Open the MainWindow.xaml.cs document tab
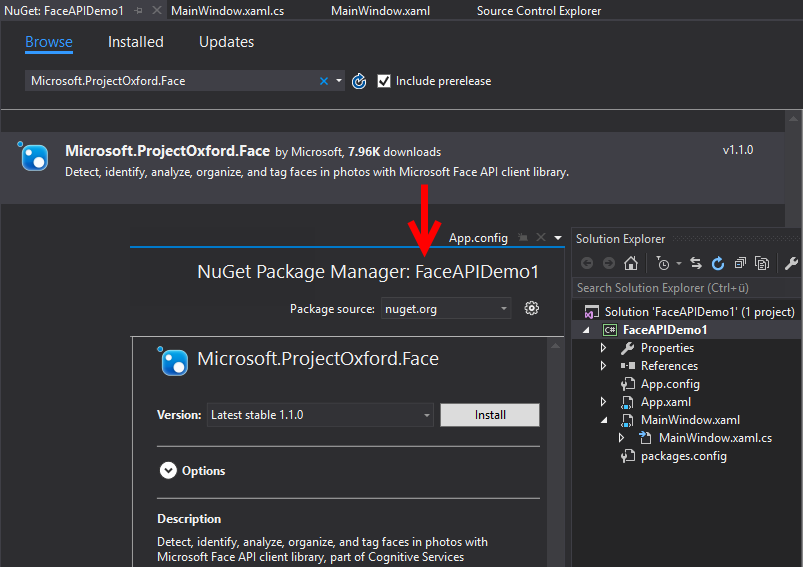 pyautogui.click(x=227, y=11)
